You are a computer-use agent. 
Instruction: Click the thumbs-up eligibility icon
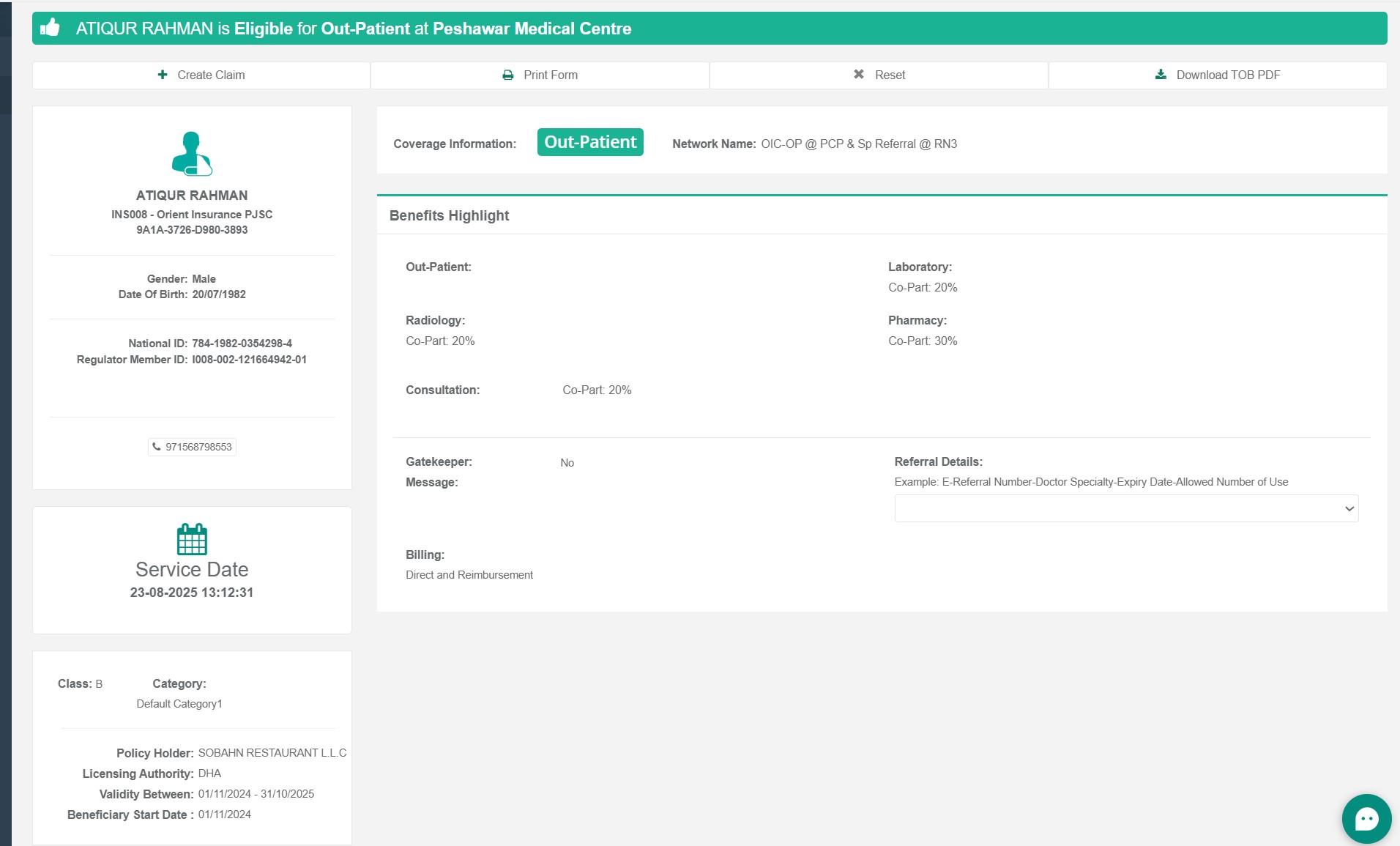tap(50, 28)
